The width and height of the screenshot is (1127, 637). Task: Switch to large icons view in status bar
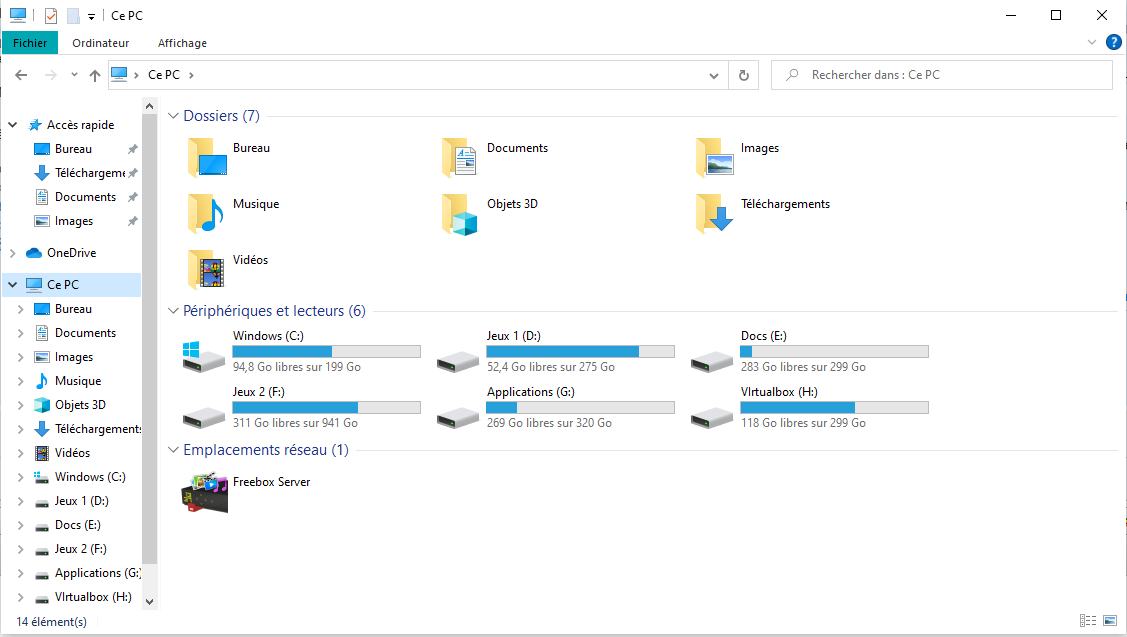1110,621
